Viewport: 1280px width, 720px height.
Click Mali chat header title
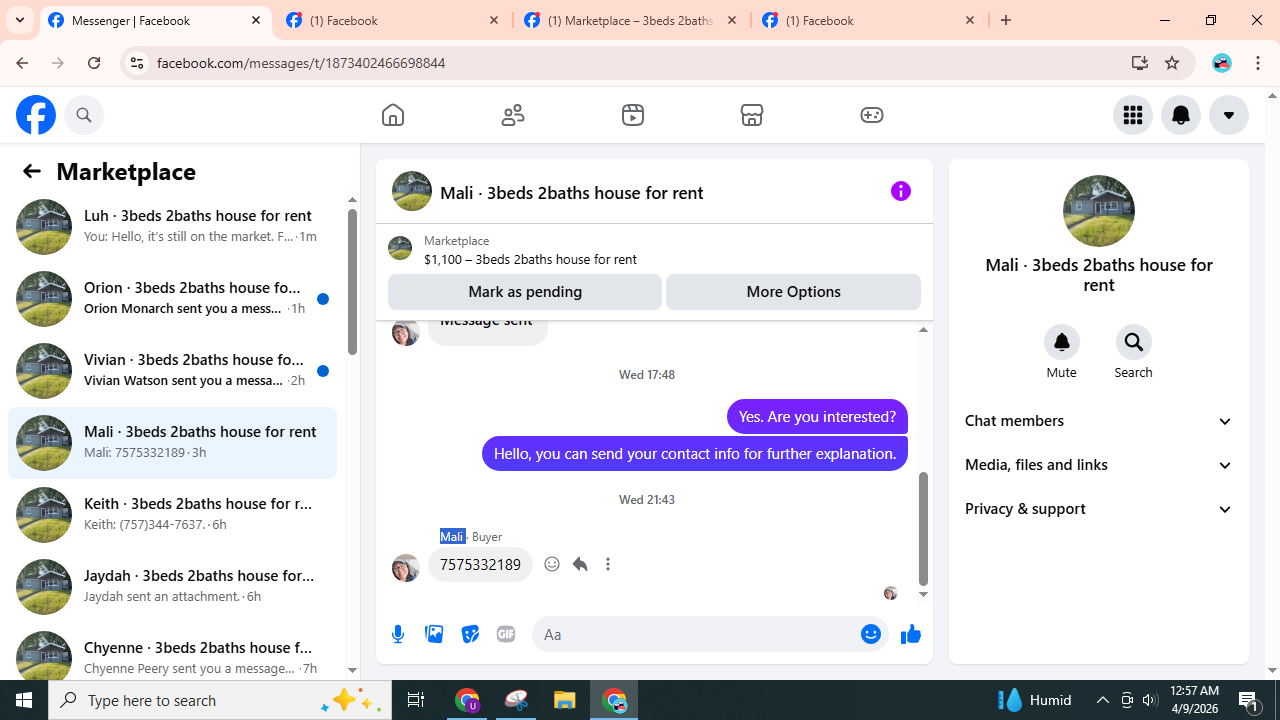point(571,192)
